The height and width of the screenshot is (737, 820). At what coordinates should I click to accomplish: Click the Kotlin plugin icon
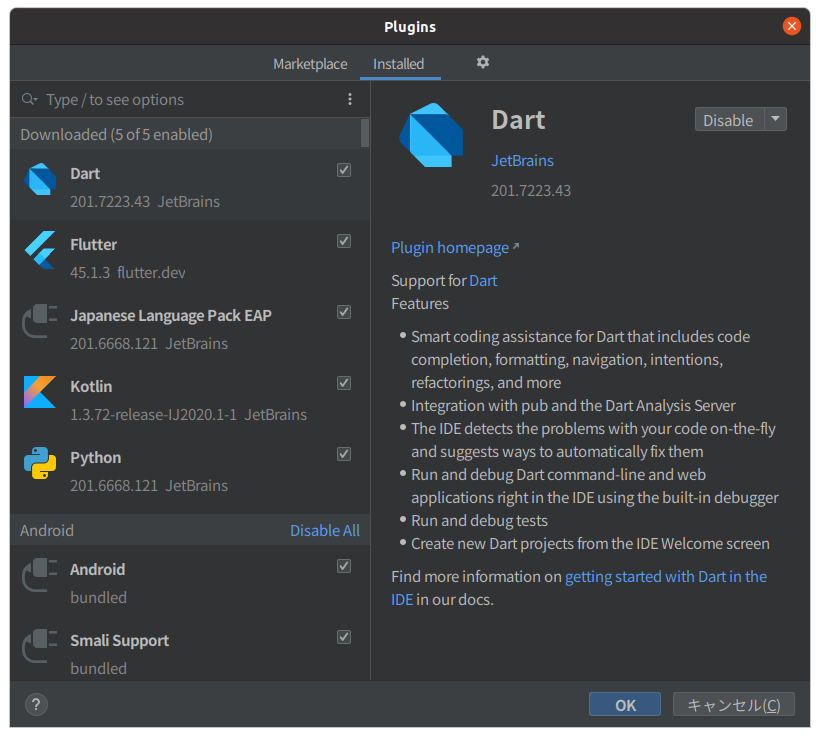[x=40, y=392]
